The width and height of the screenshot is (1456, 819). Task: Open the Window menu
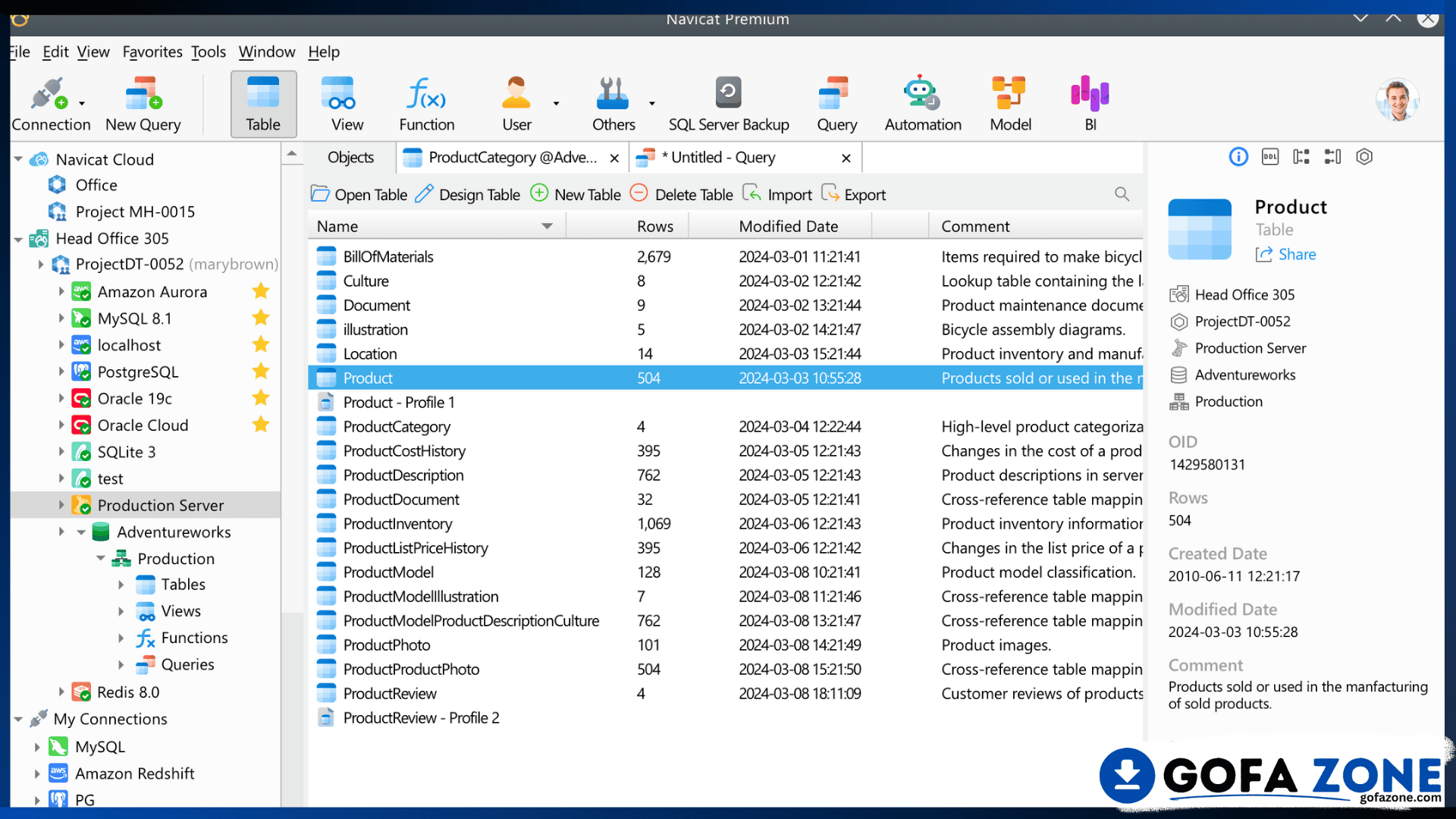(x=267, y=52)
